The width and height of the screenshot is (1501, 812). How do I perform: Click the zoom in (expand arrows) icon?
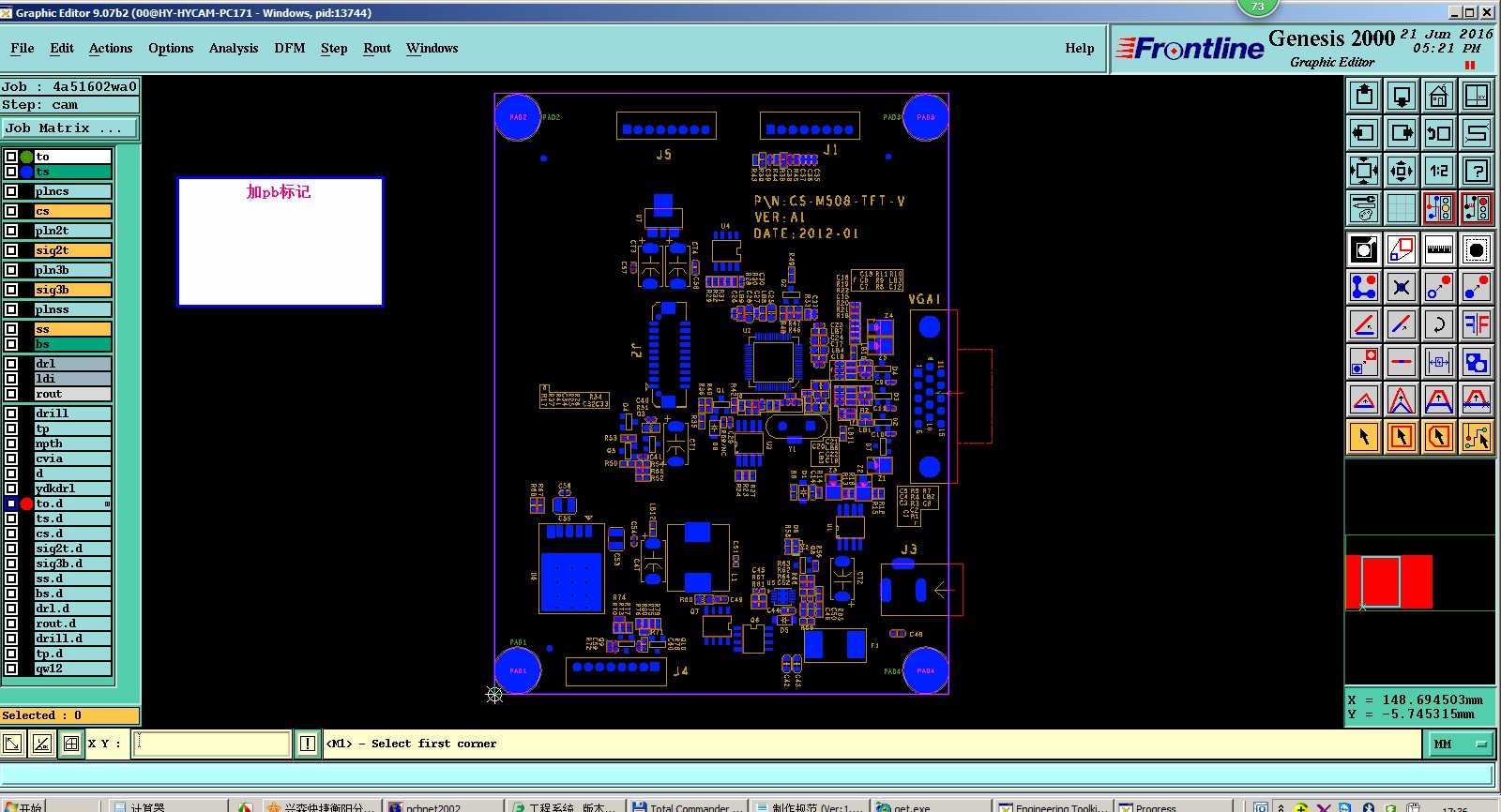point(1364,171)
